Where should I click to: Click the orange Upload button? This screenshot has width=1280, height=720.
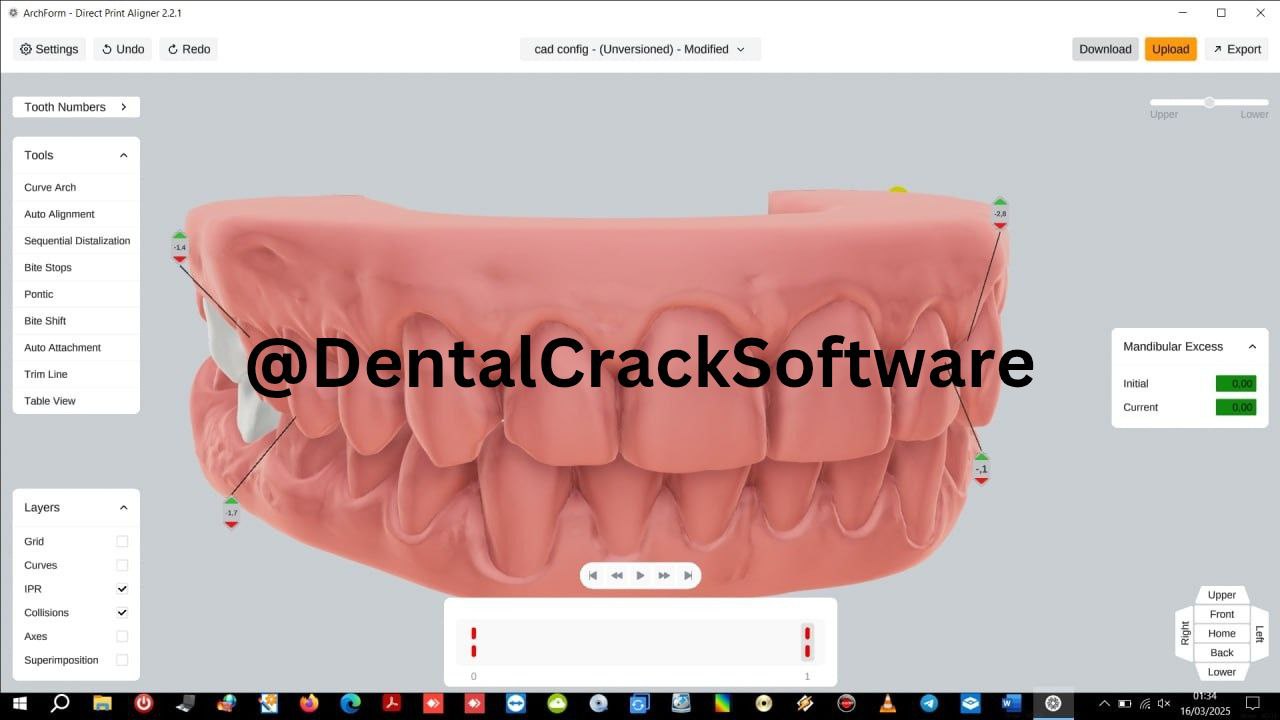pos(1171,49)
